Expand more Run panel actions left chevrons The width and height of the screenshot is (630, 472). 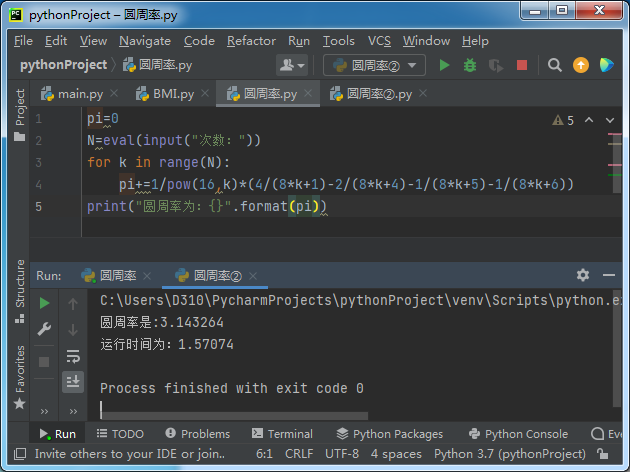coord(44,411)
